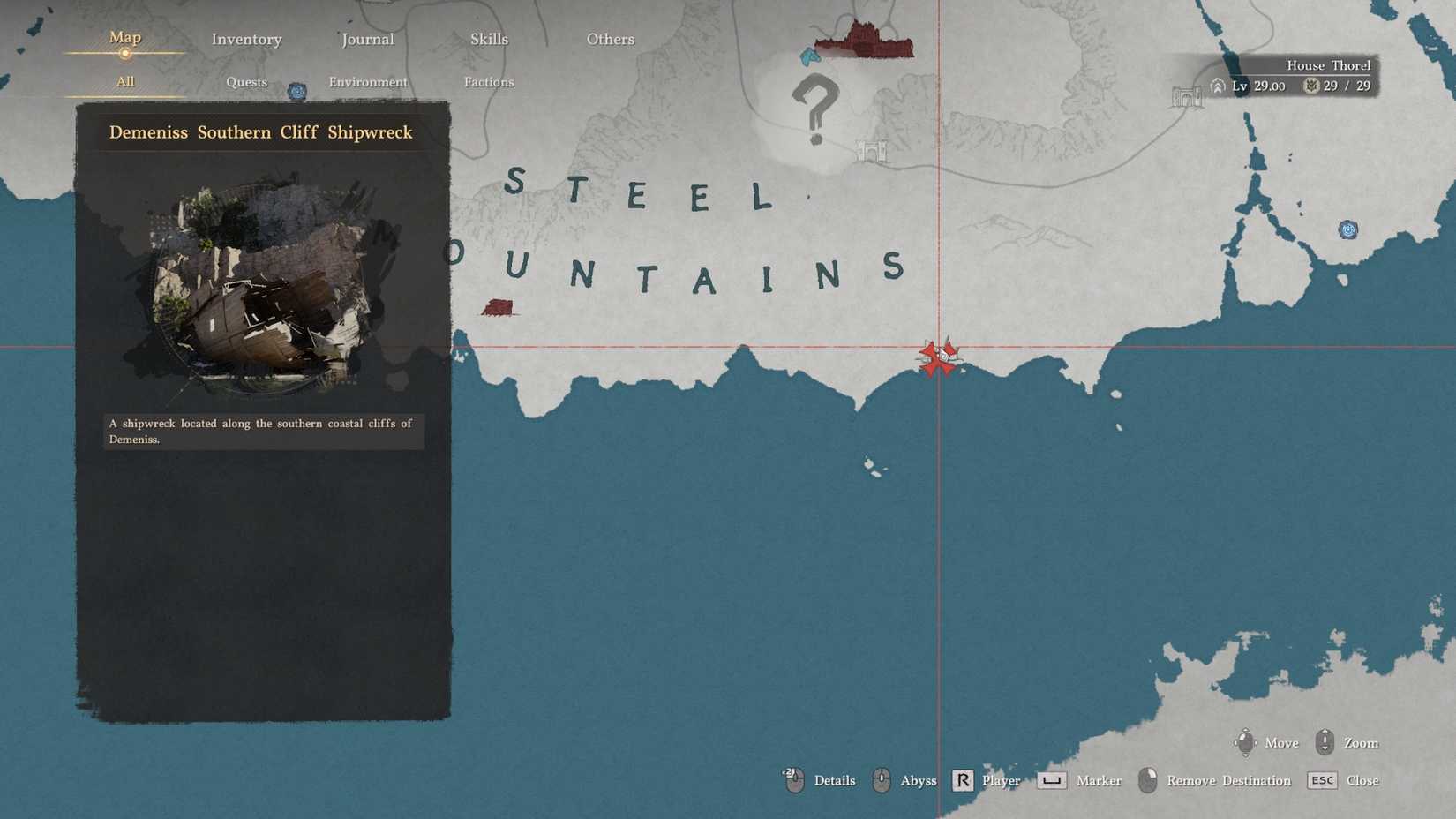Click the blue crystal icon near the fortress
The image size is (1456, 819).
(x=810, y=57)
